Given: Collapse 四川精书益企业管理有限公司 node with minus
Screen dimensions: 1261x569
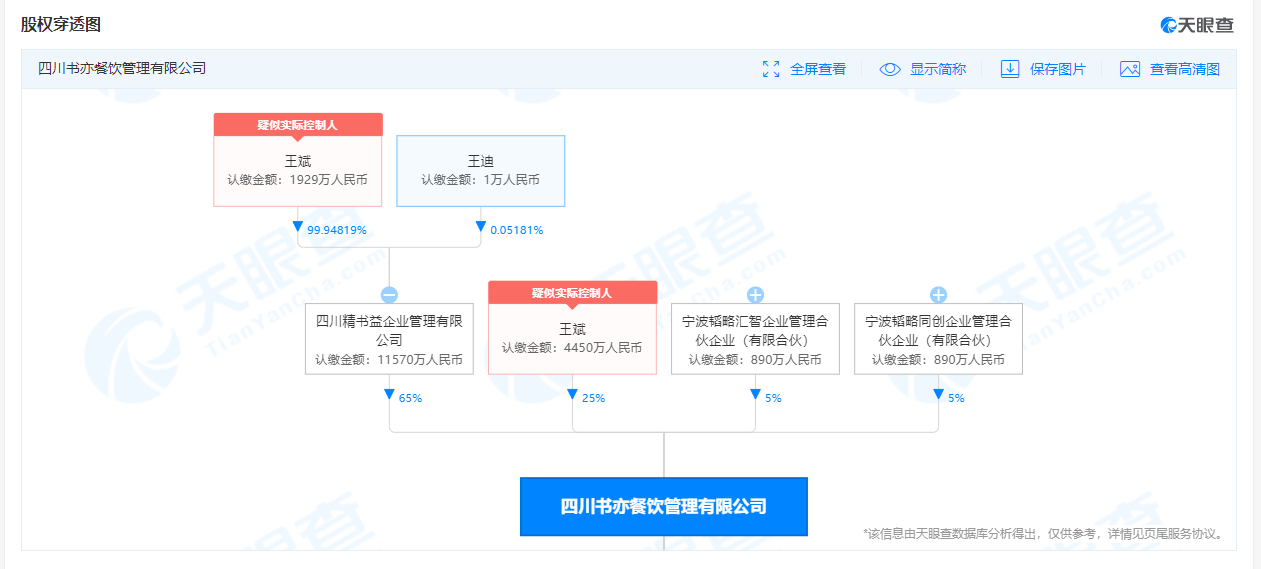Looking at the screenshot, I should [x=389, y=295].
